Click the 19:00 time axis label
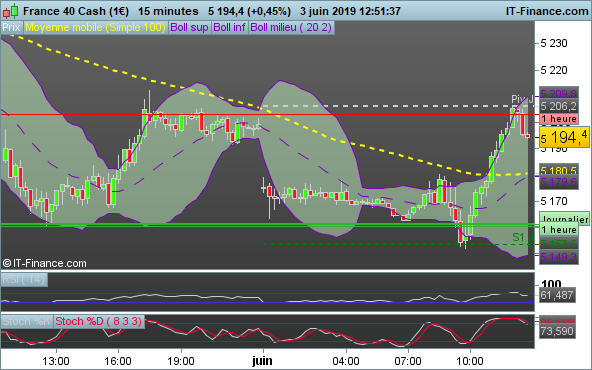This screenshot has width=592, height=370. 181,361
